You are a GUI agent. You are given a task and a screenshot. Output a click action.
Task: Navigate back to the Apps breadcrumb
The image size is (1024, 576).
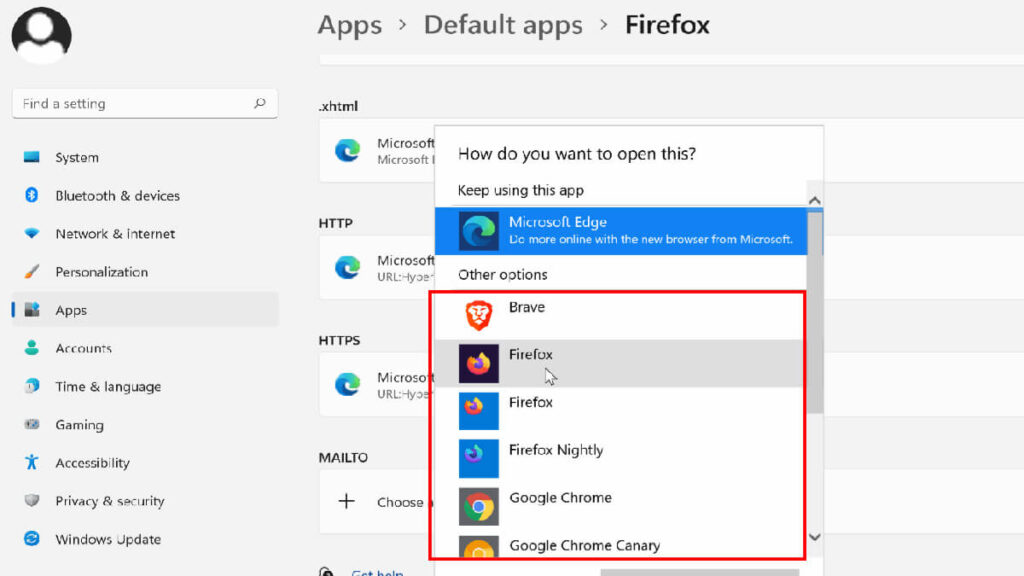tap(349, 25)
